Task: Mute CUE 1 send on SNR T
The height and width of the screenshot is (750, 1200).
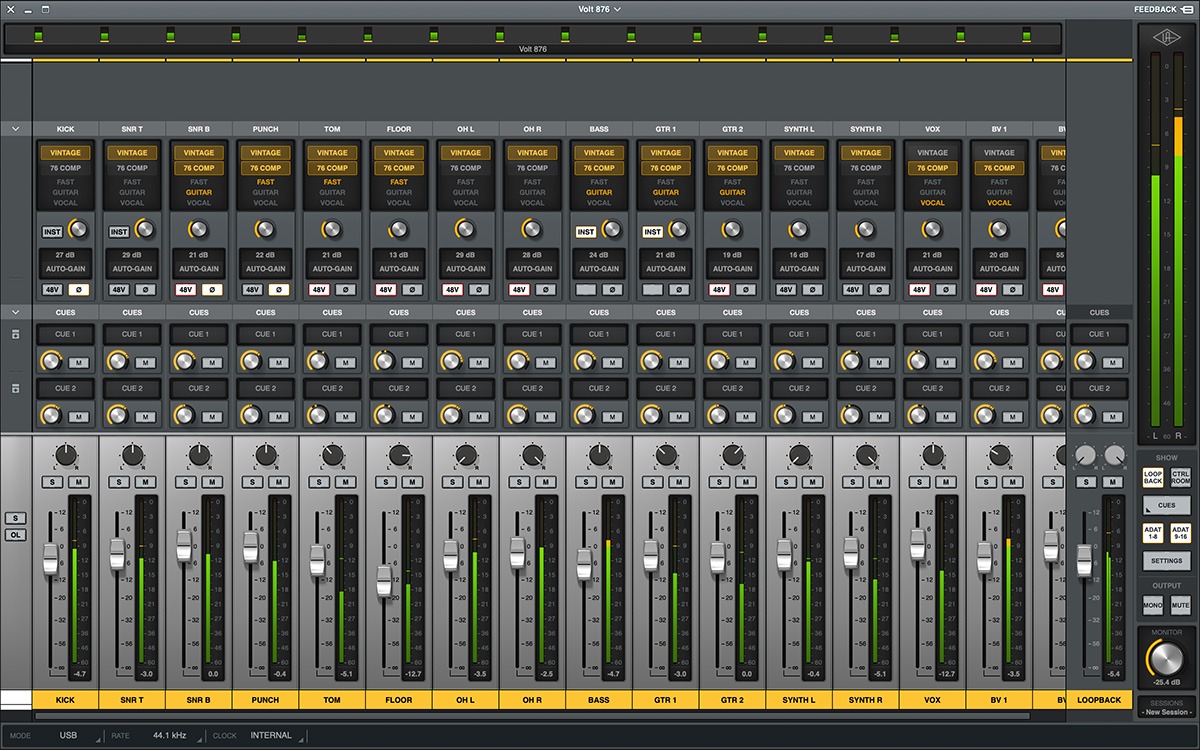Action: point(146,362)
